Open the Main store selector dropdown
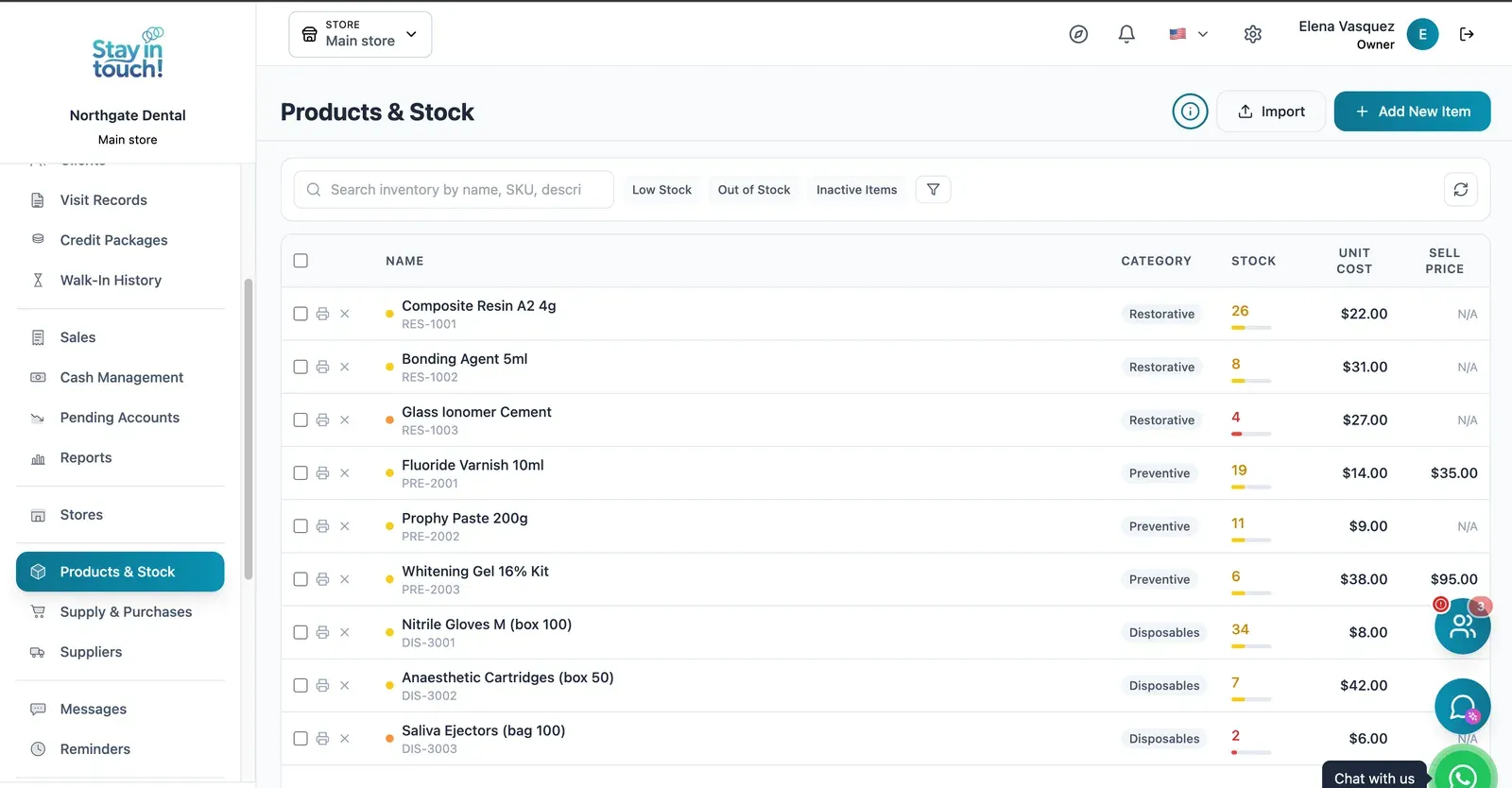Screen dimensions: 1512x788 360,34
